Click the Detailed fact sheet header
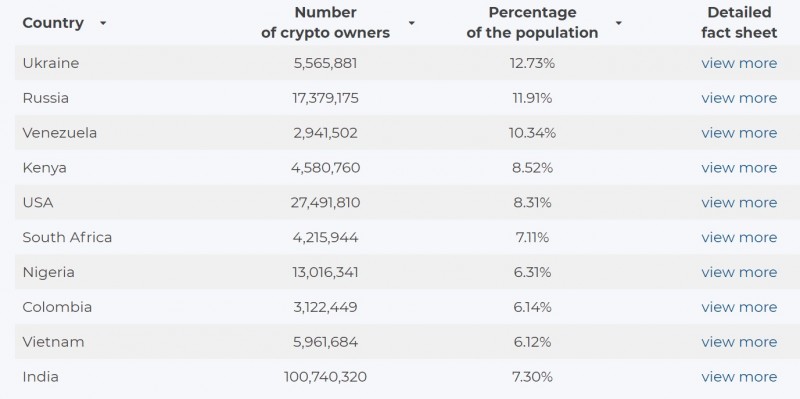Image resolution: width=800 pixels, height=399 pixels. (739, 22)
